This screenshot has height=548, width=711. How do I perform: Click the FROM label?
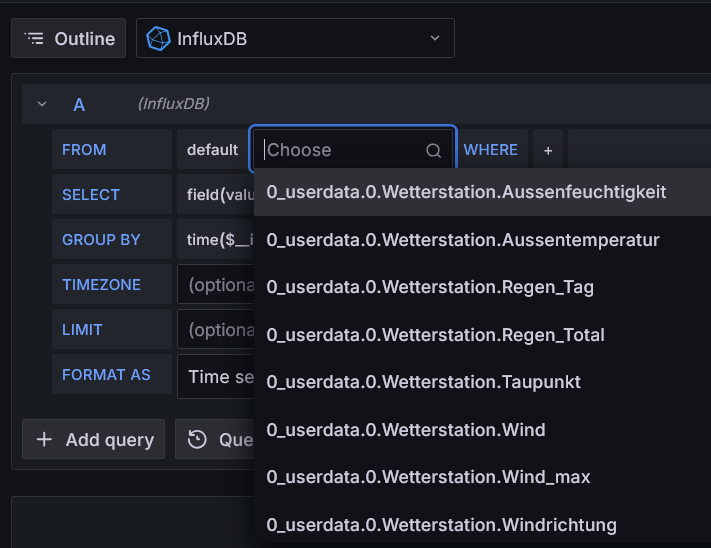pos(84,150)
